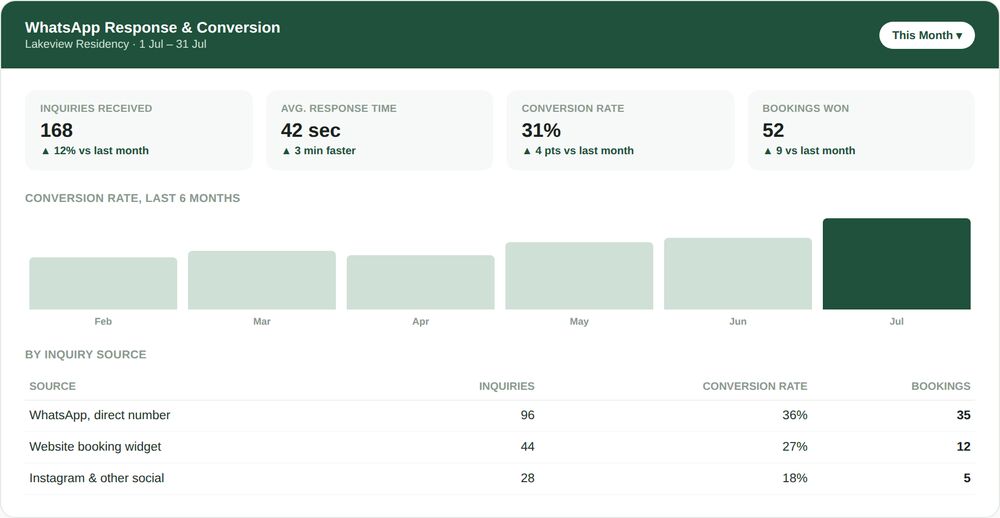The image size is (1000, 518).
Task: Click the 42 sec response figure
Action: pos(311,130)
